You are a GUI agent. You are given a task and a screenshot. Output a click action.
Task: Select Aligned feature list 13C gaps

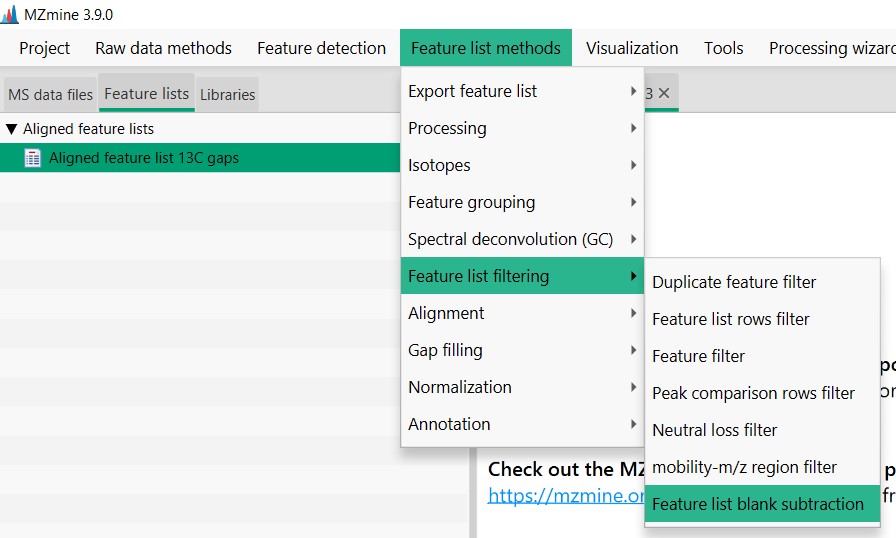pyautogui.click(x=143, y=158)
